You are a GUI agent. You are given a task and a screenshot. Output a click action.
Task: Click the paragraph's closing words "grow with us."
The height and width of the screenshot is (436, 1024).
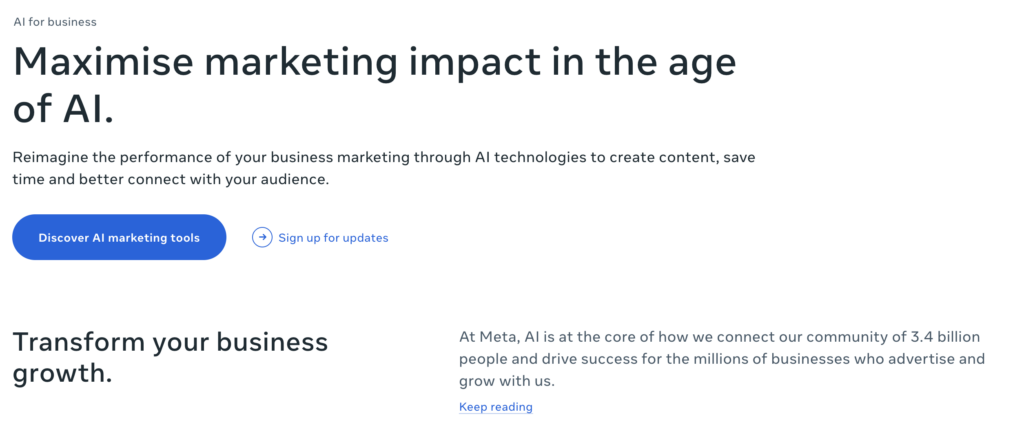coord(506,381)
